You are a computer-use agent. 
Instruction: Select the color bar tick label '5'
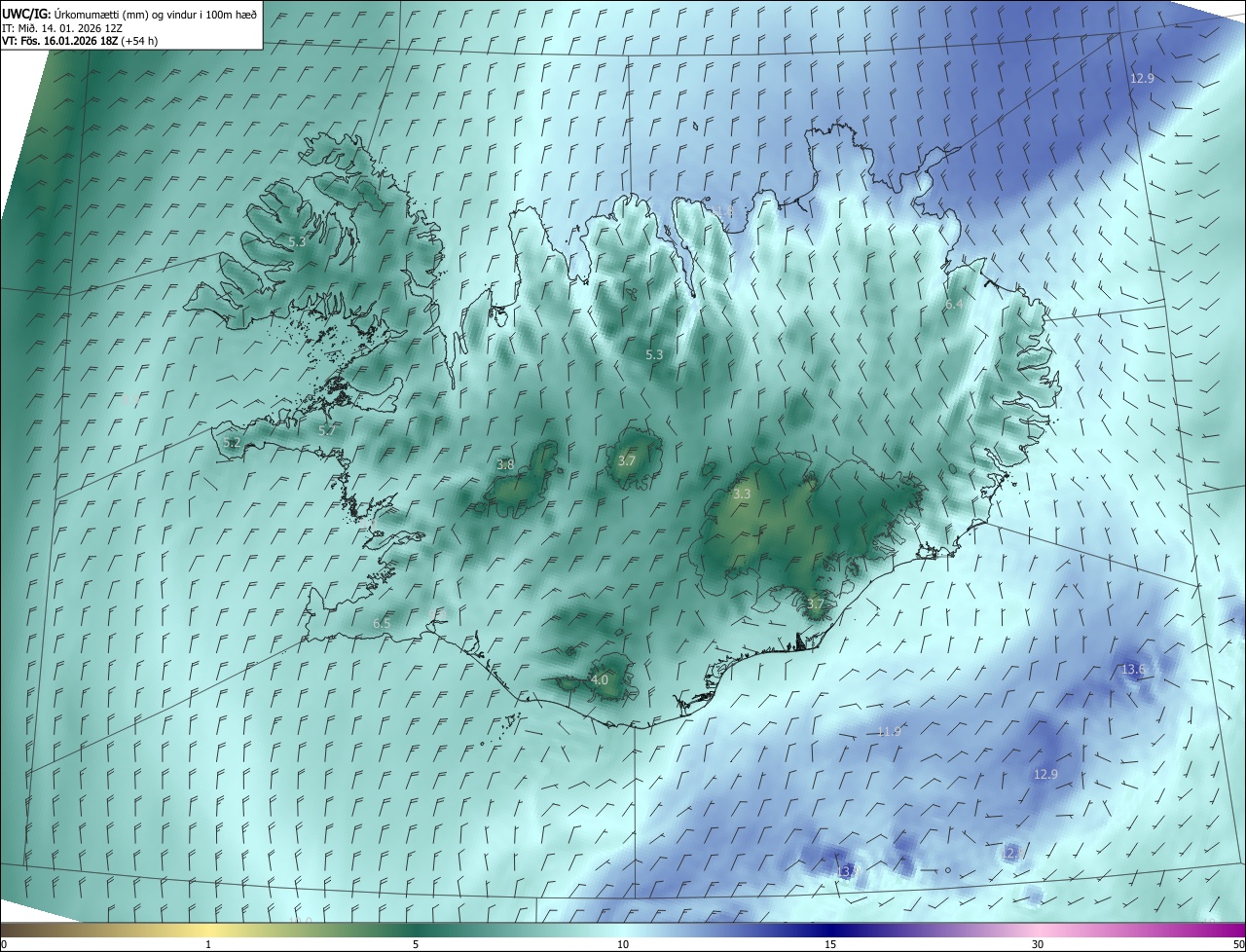[416, 945]
